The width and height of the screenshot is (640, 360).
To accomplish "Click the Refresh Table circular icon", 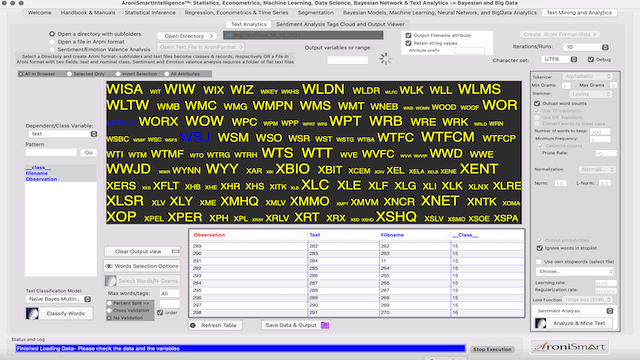I will click(193, 325).
